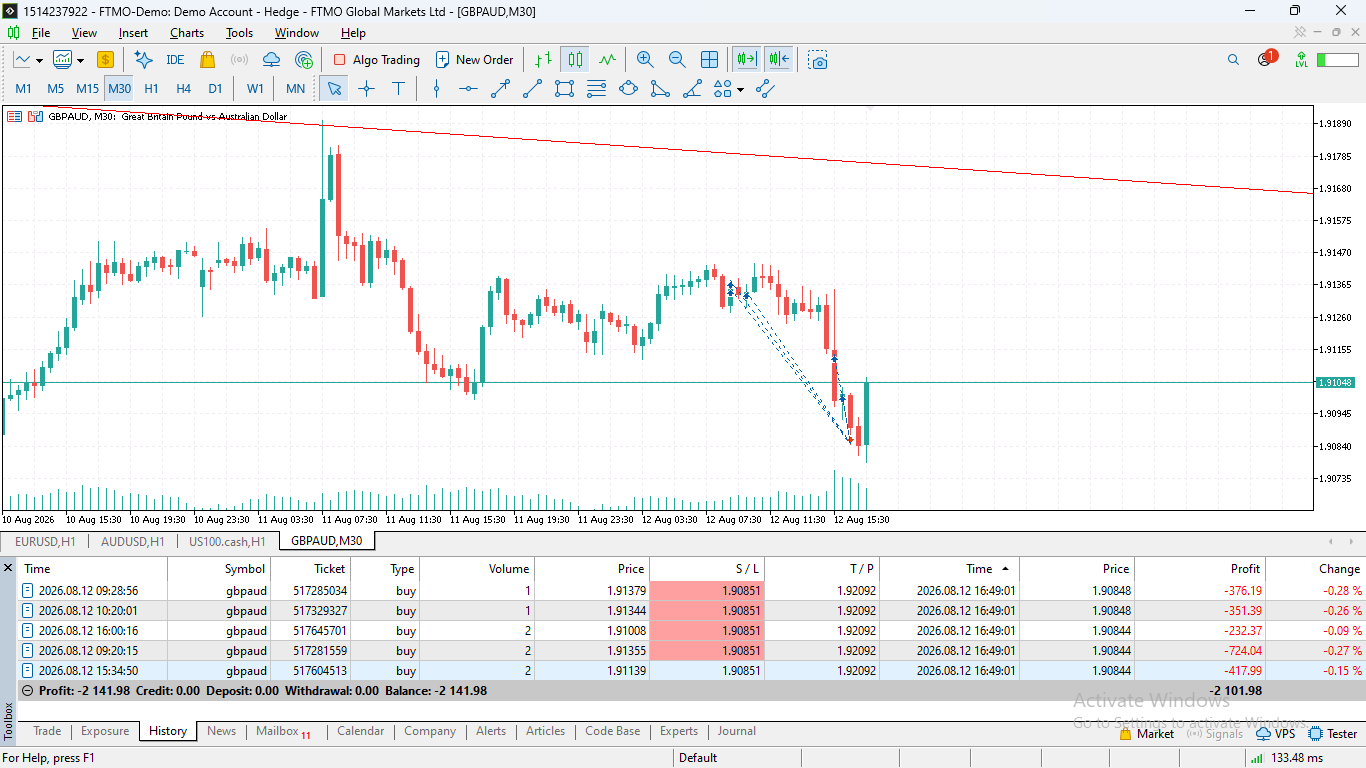Toggle chart auto scroll to end
Image resolution: width=1366 pixels, height=768 pixels.
[746, 60]
